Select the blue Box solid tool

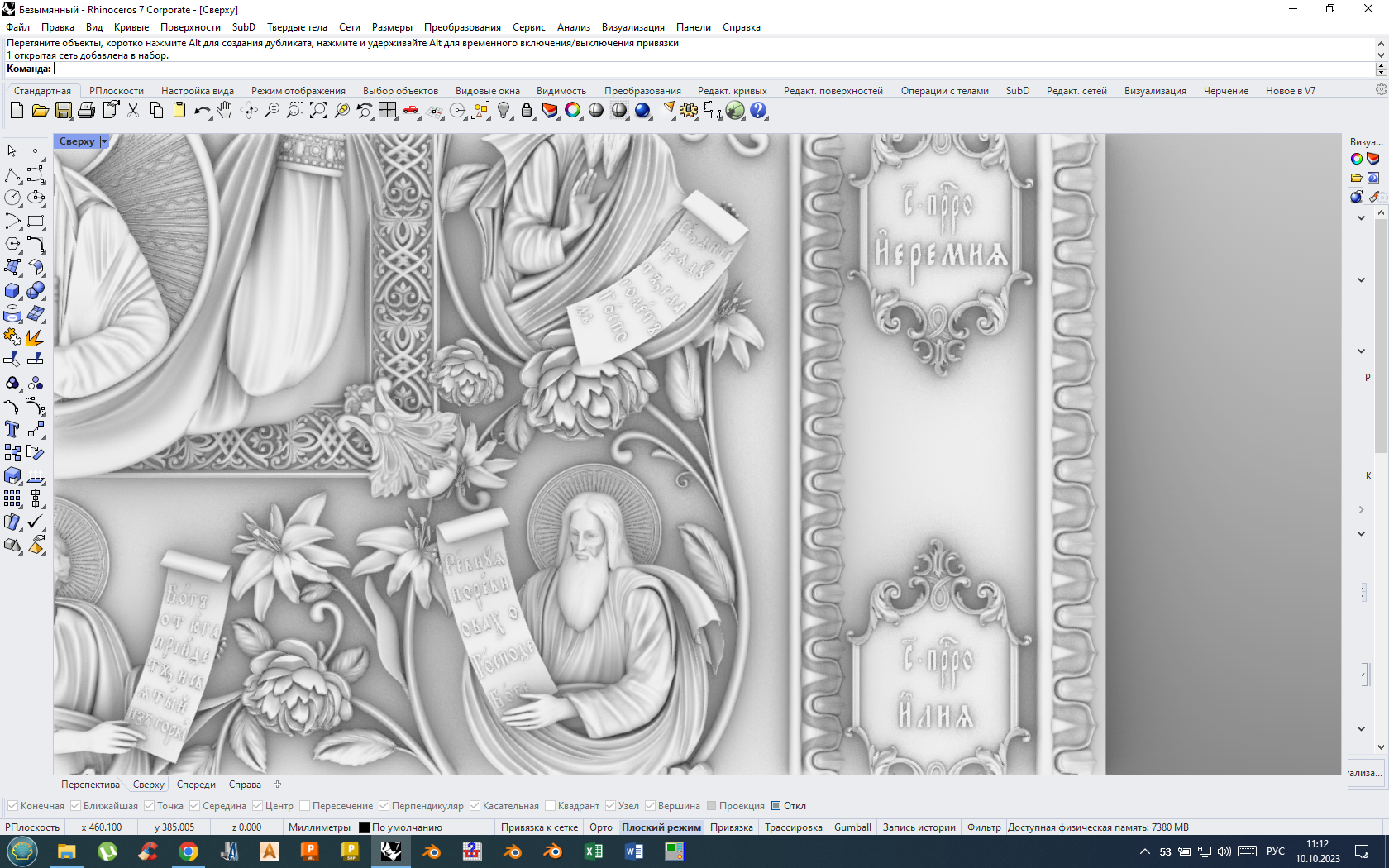click(12, 290)
